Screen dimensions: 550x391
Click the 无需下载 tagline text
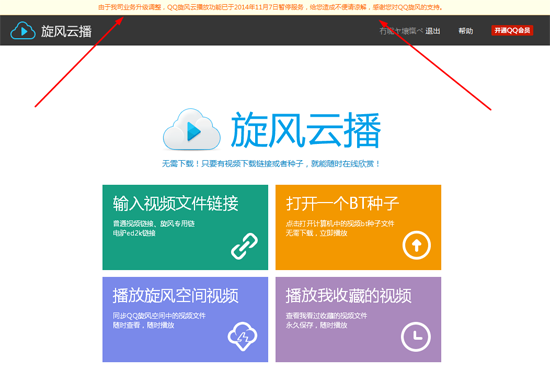tap(271, 163)
